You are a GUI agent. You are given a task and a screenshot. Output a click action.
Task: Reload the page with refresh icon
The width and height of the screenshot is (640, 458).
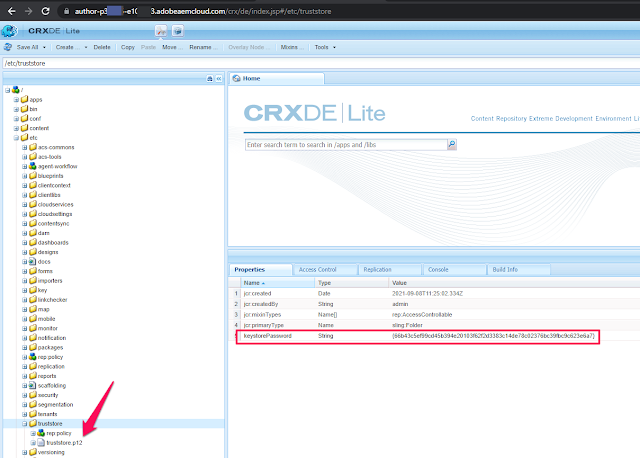click(x=45, y=11)
